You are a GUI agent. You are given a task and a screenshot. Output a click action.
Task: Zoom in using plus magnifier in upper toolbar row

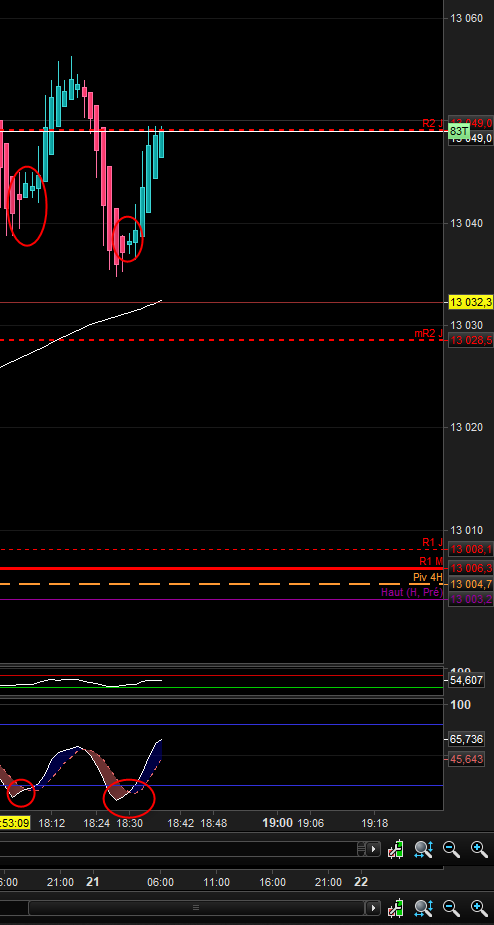[479, 849]
